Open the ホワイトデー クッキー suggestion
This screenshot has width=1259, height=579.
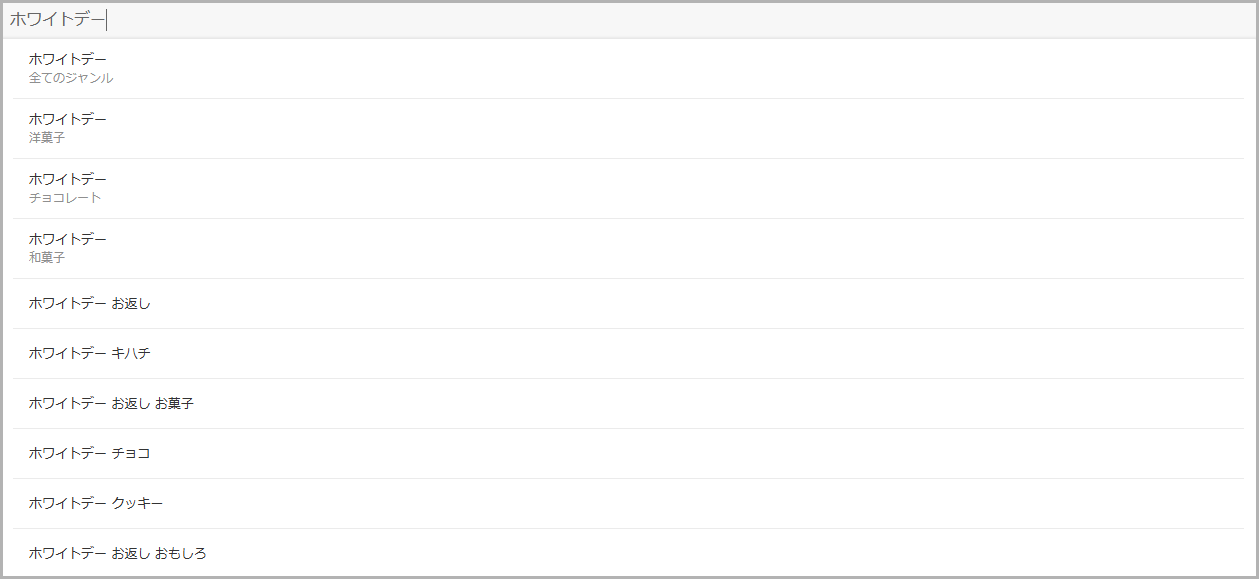tap(629, 503)
